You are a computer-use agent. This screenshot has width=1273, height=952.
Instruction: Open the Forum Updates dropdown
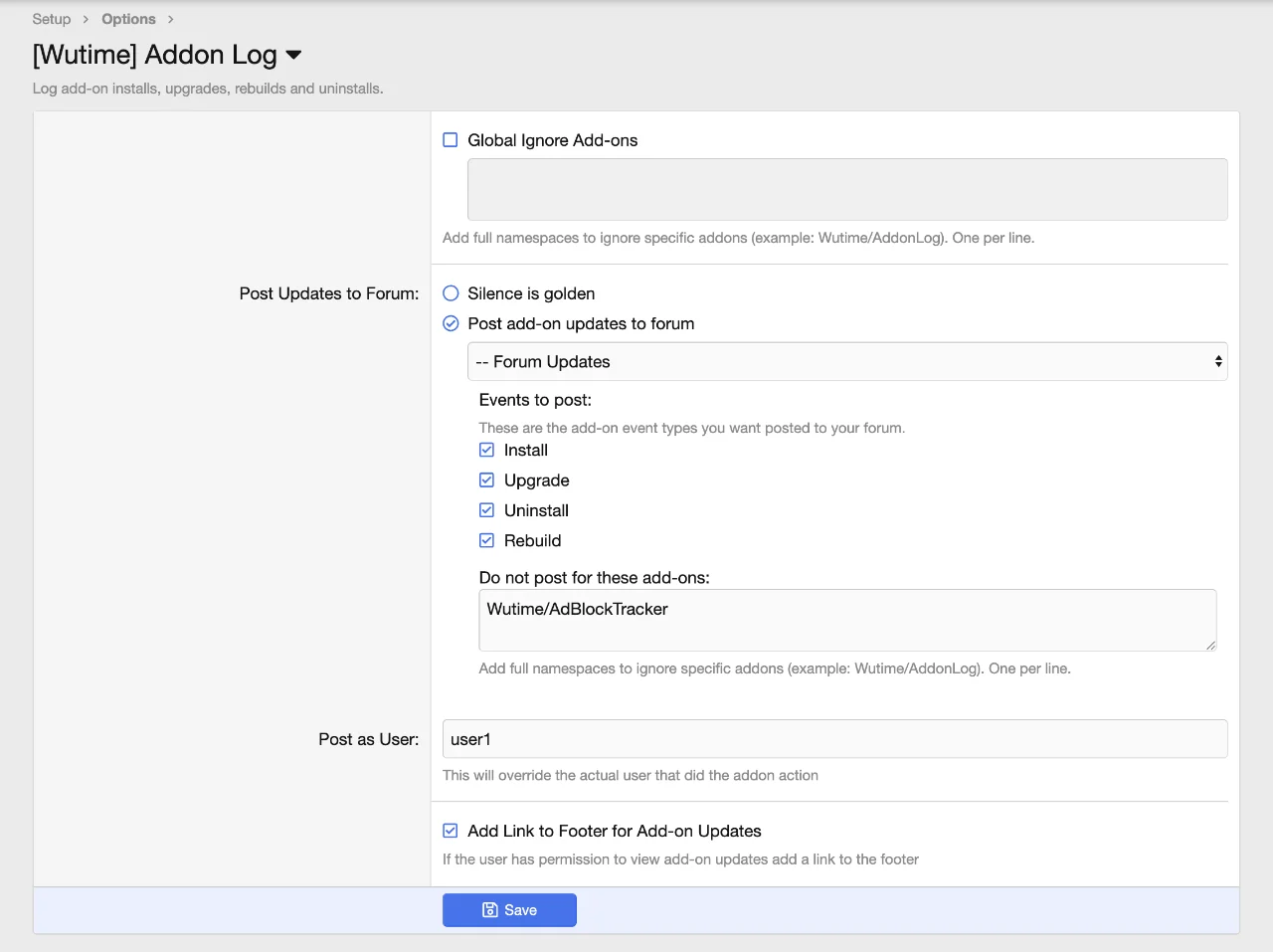click(845, 362)
